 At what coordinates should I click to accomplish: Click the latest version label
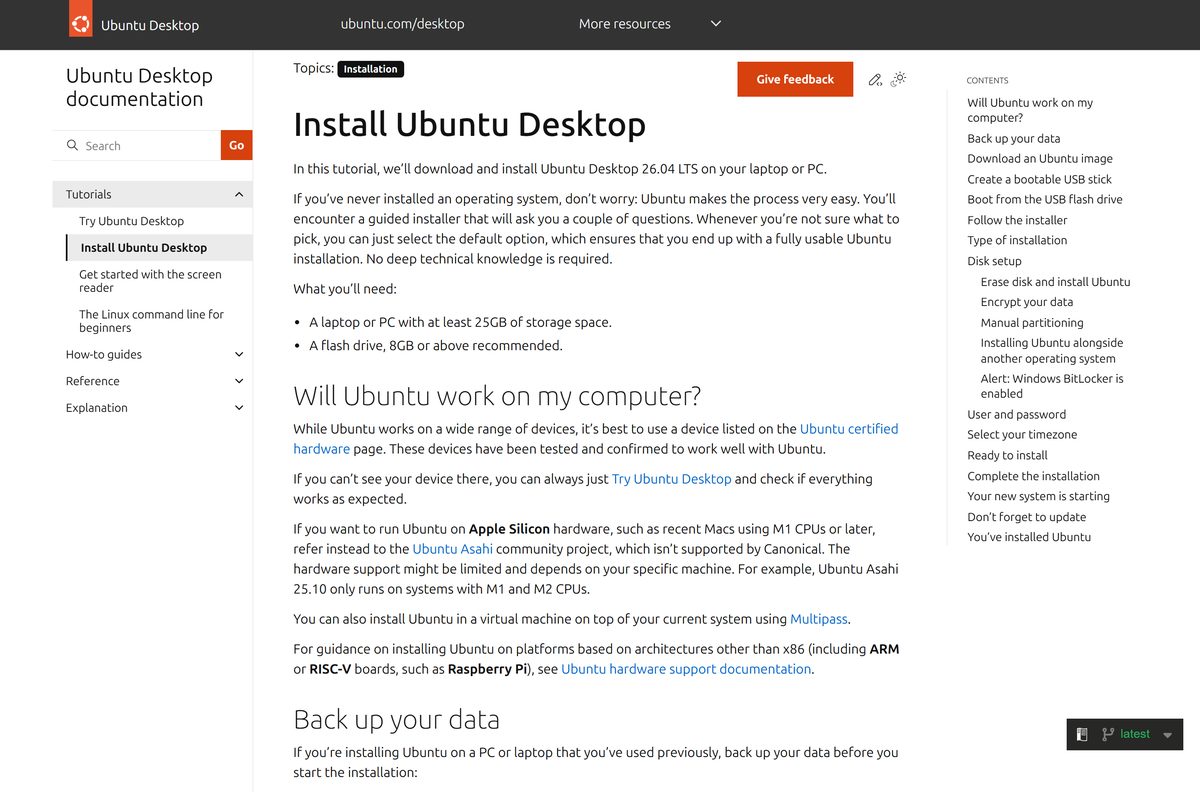(x=1135, y=734)
